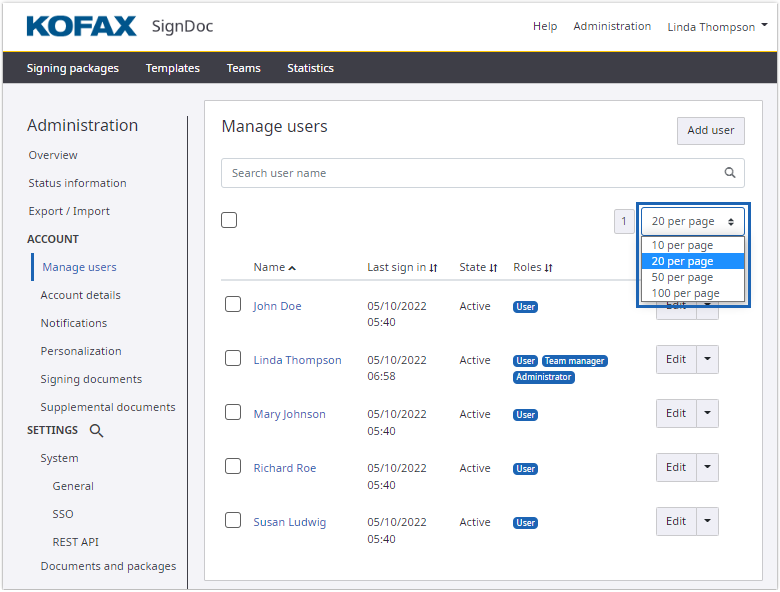Click the search magnifier icon in user search
780x592 pixels.
[x=730, y=173]
